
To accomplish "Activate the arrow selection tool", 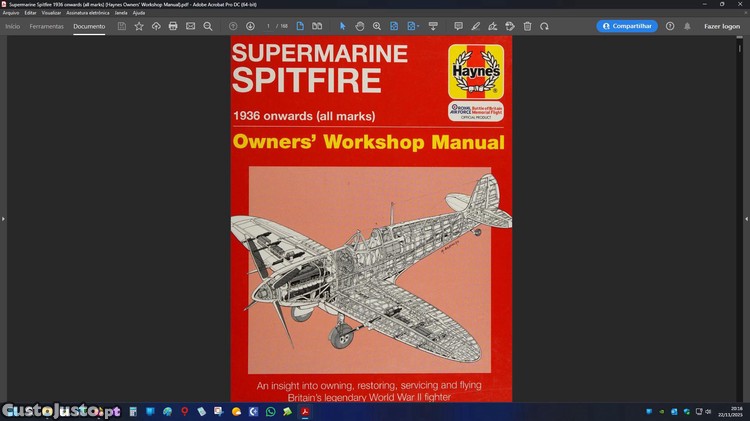I will tap(342, 26).
